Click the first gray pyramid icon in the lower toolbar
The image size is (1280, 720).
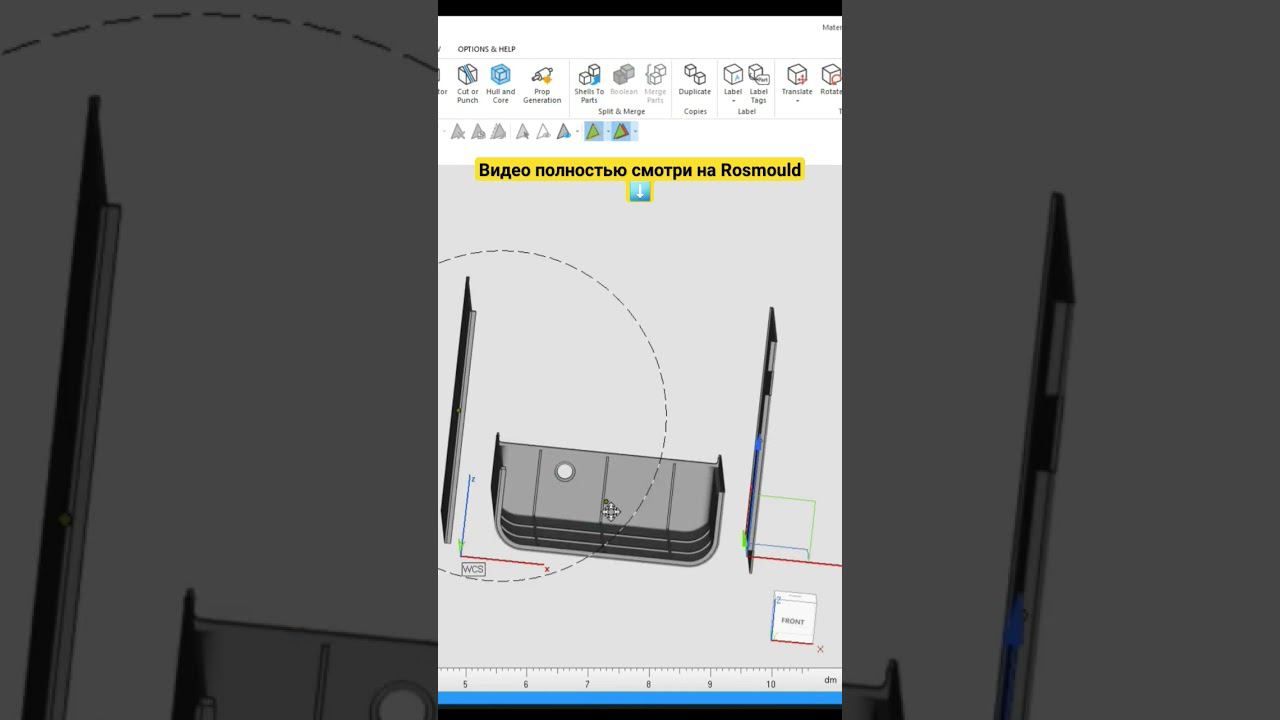point(458,131)
